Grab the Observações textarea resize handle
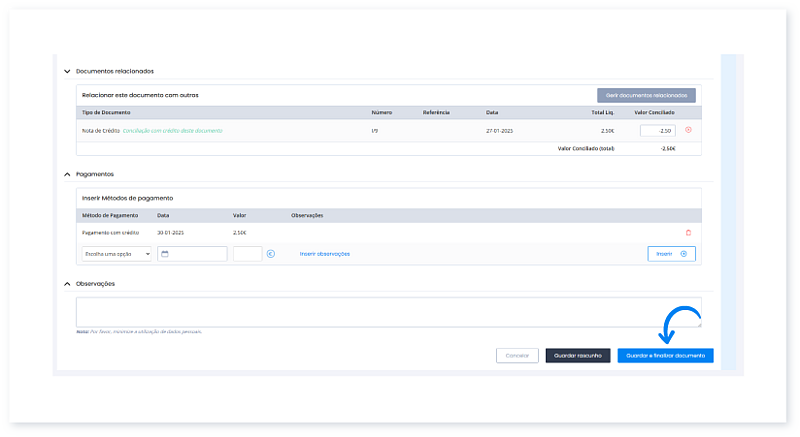800x437 pixels. coord(698,324)
